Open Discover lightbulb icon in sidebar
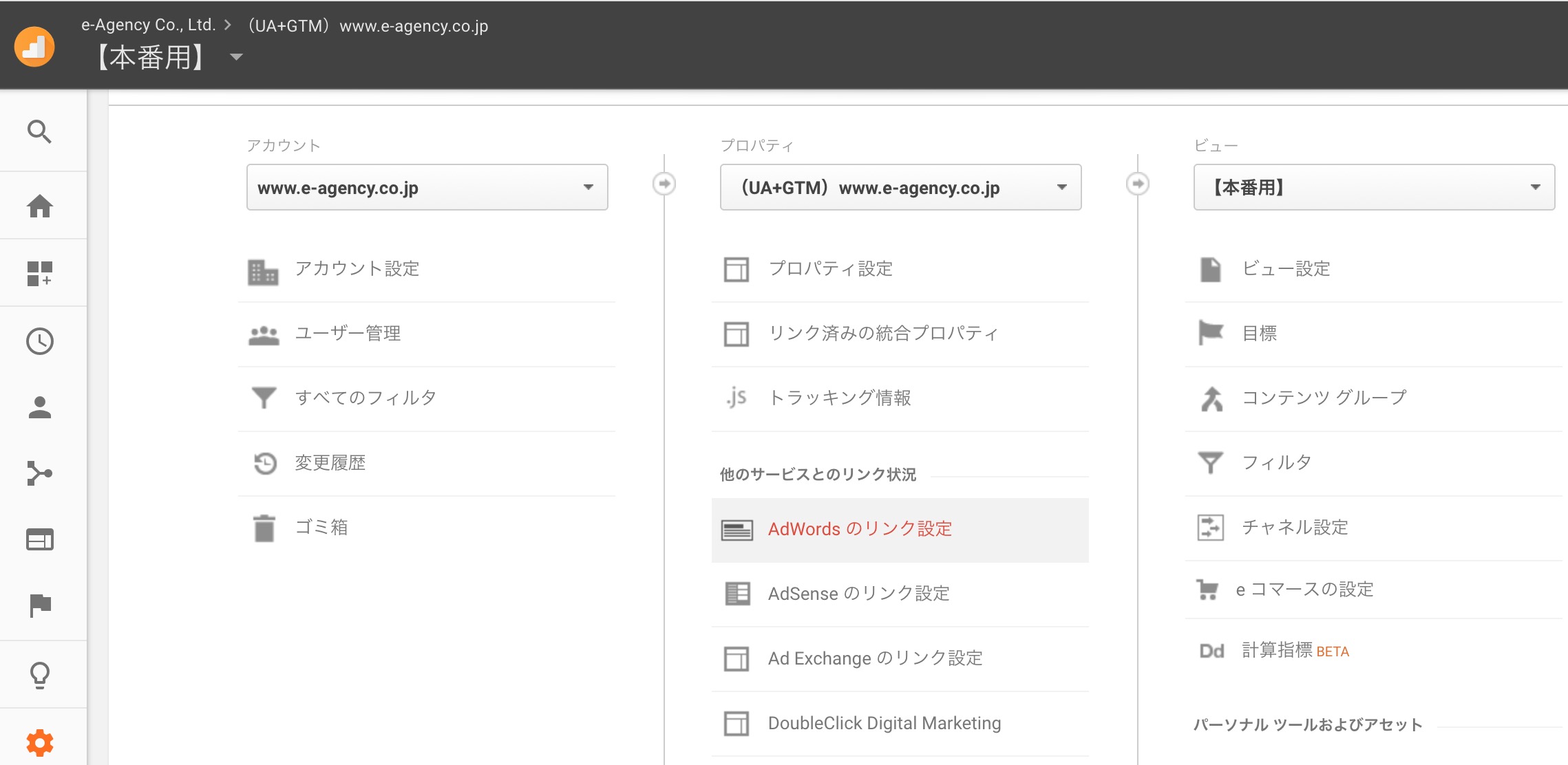The width and height of the screenshot is (1568, 765). pyautogui.click(x=40, y=675)
